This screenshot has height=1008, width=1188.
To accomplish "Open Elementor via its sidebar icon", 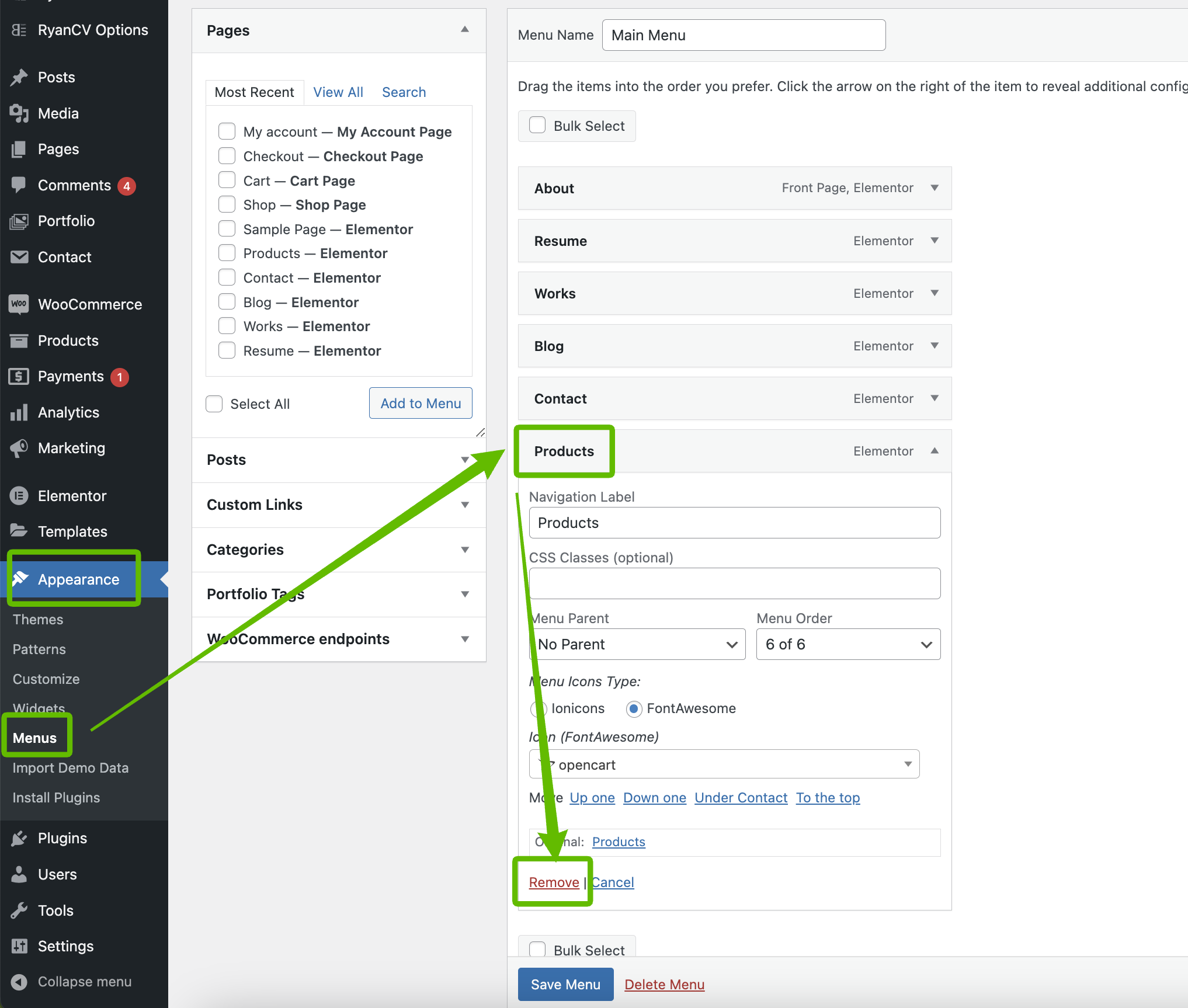I will (x=19, y=496).
